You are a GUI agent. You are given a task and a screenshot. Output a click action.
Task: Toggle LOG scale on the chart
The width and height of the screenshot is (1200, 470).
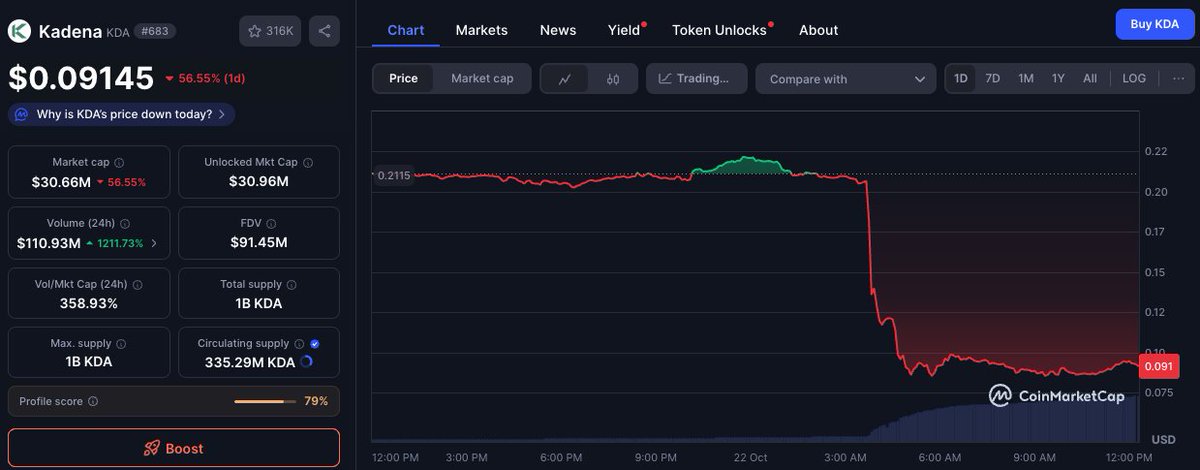[1134, 78]
